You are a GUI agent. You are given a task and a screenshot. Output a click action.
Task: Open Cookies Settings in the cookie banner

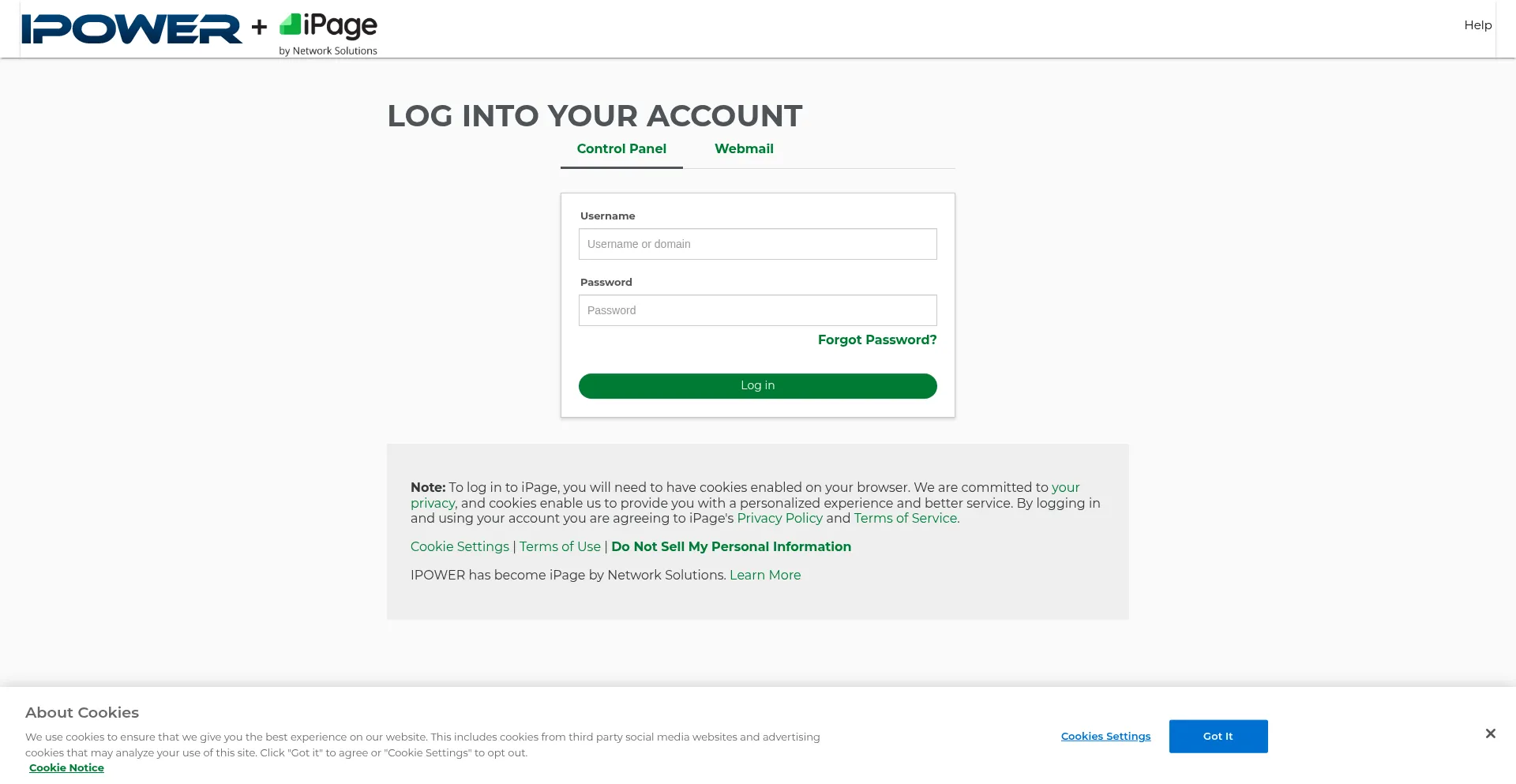click(x=1105, y=737)
